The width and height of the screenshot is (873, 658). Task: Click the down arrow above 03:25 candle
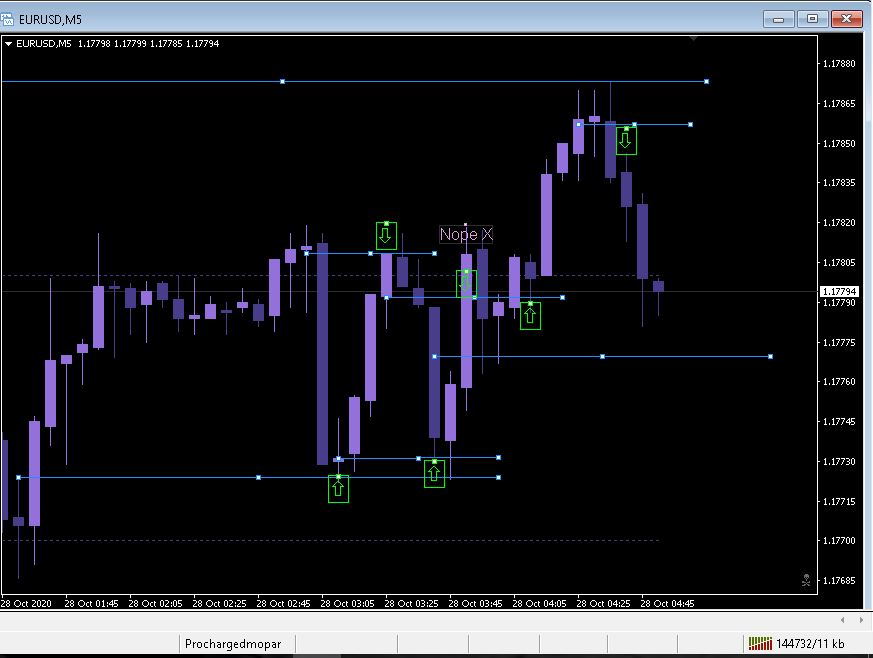point(386,236)
